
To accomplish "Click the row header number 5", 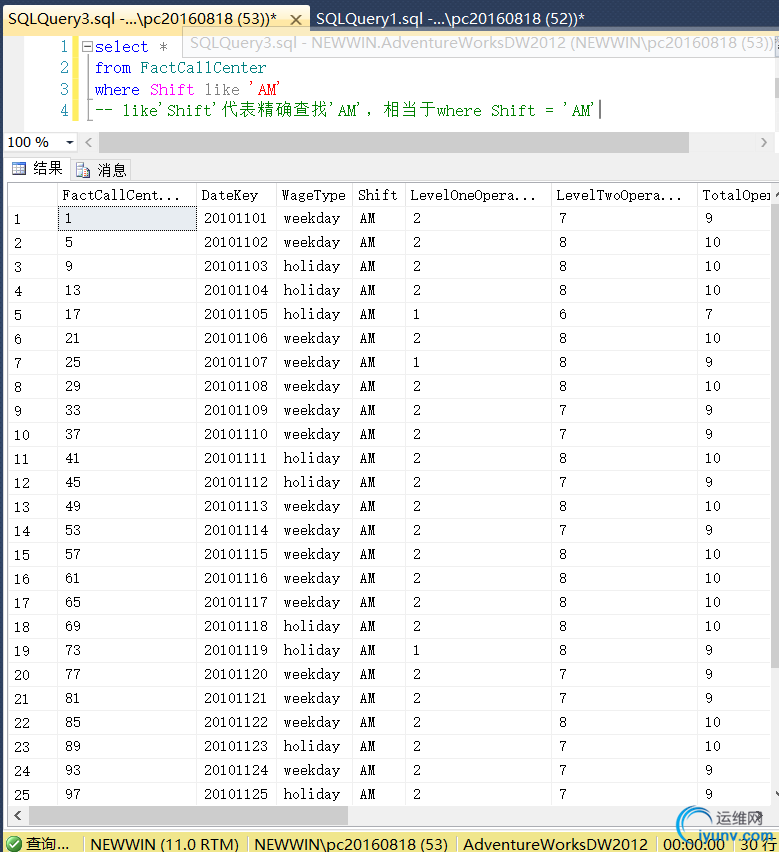I will 33,315.
